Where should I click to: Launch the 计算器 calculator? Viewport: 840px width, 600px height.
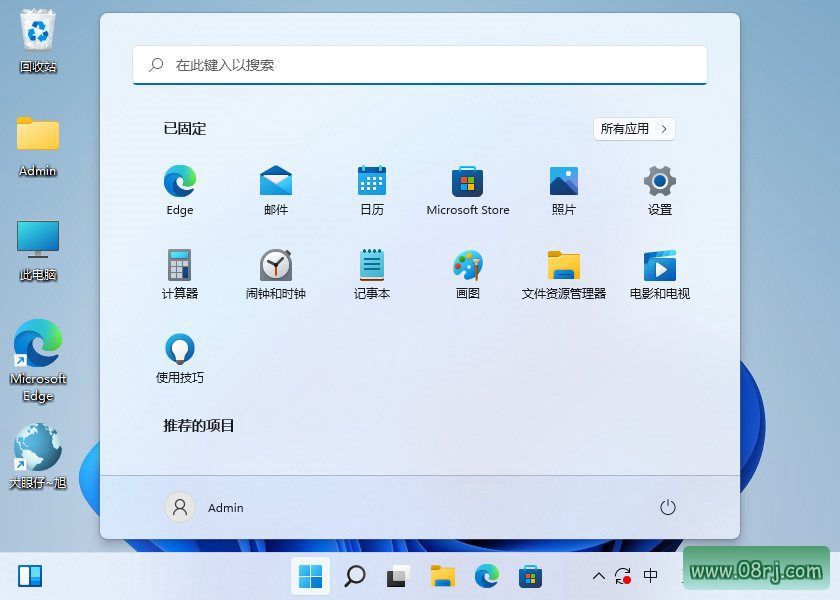pos(179,274)
